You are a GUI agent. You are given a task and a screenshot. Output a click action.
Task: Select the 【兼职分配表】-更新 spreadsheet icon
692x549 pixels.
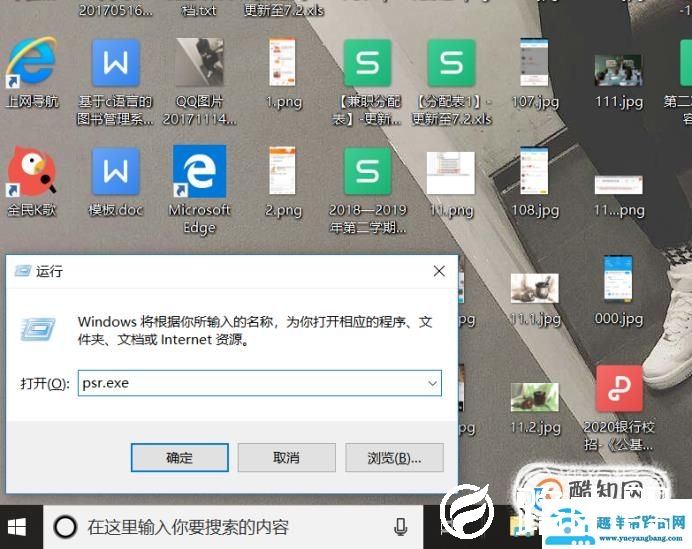point(368,63)
